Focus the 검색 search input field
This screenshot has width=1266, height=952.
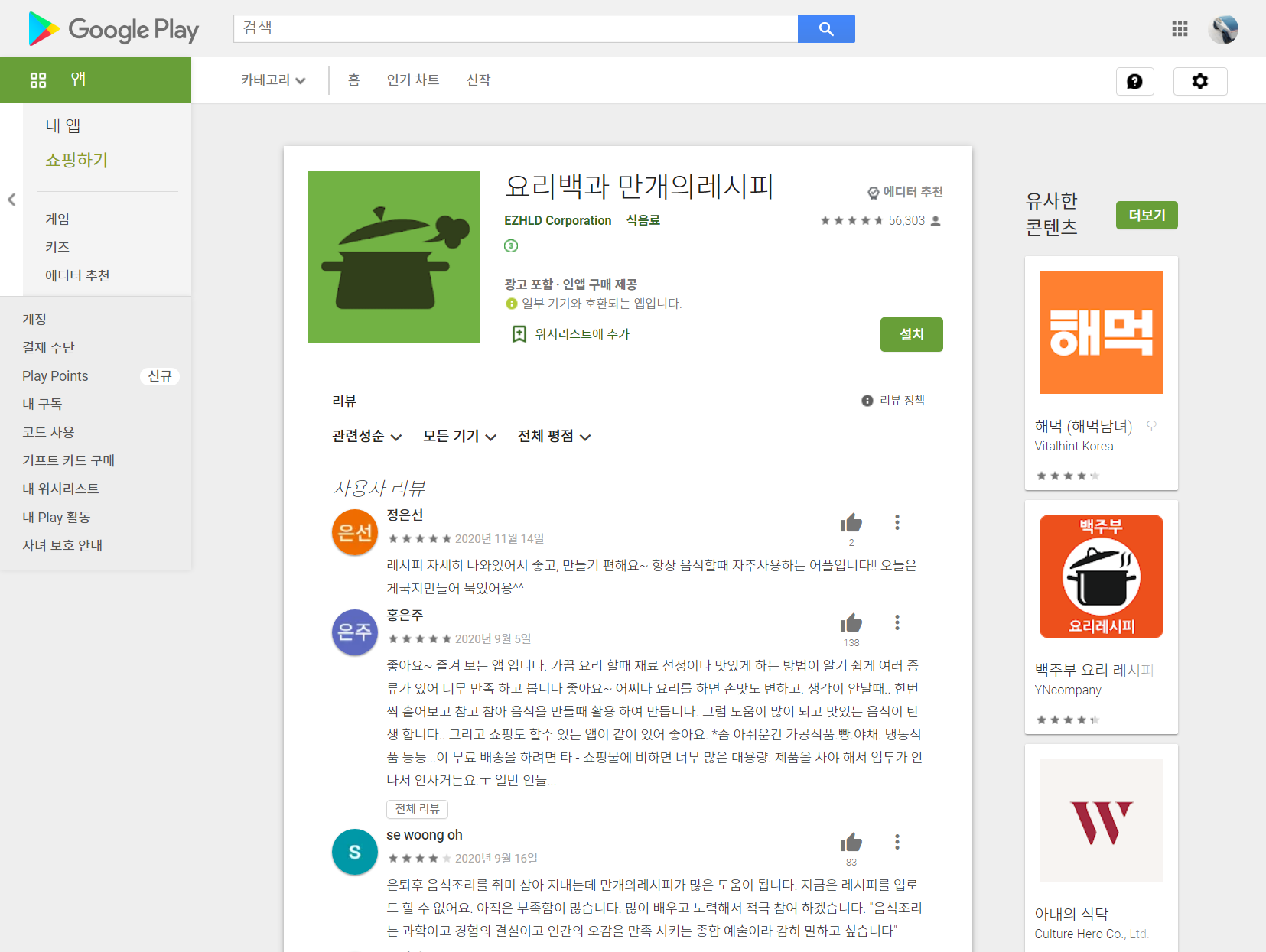point(516,28)
